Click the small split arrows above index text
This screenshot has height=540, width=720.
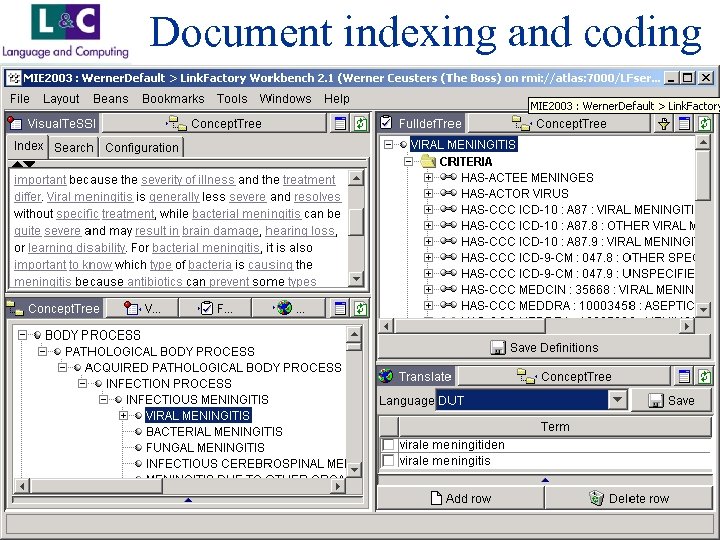point(23,164)
